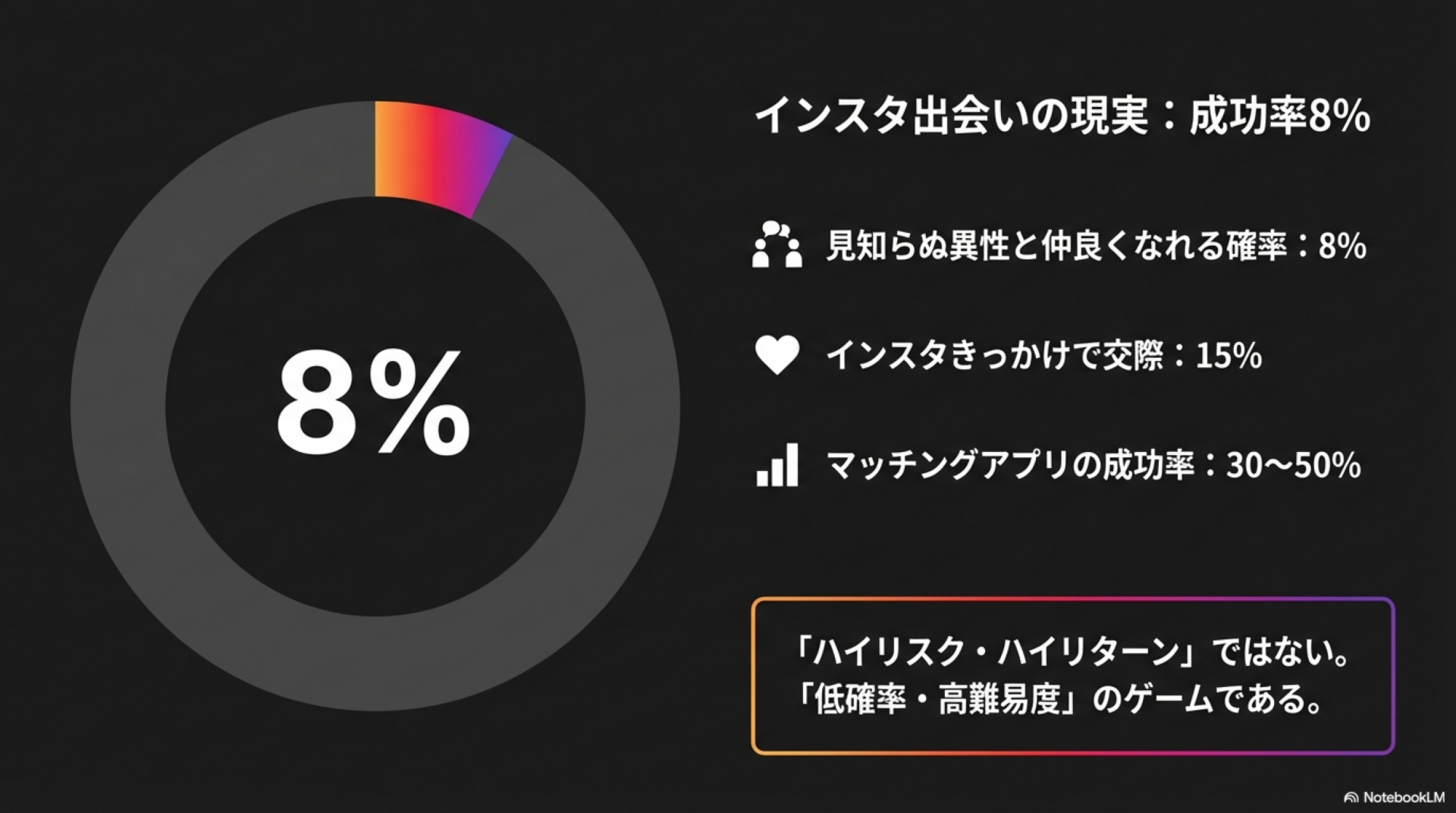Click the title インスタ出会いの現実：成功率8%

[1062, 116]
